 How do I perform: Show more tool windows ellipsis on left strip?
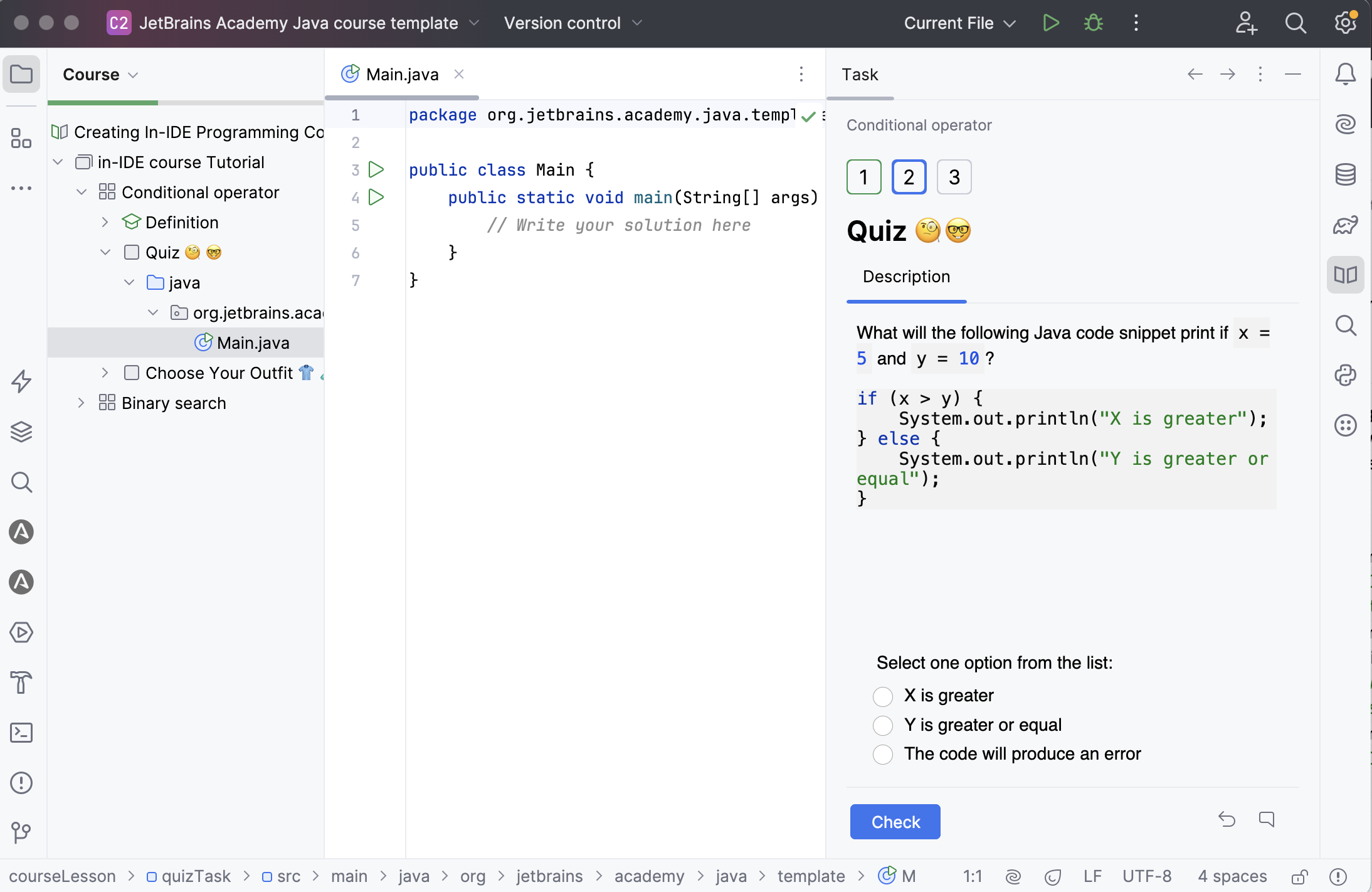pos(21,188)
